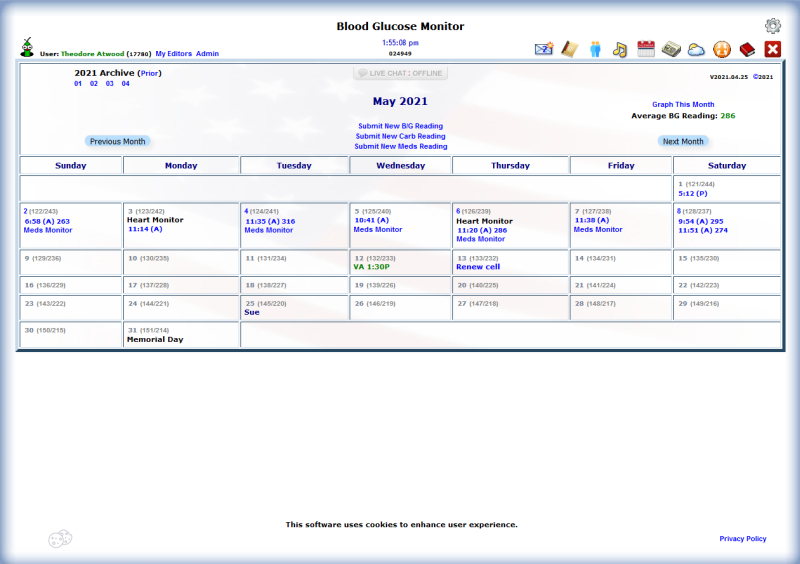Select day number 8 link
The width and height of the screenshot is (800, 564).
coord(679,211)
